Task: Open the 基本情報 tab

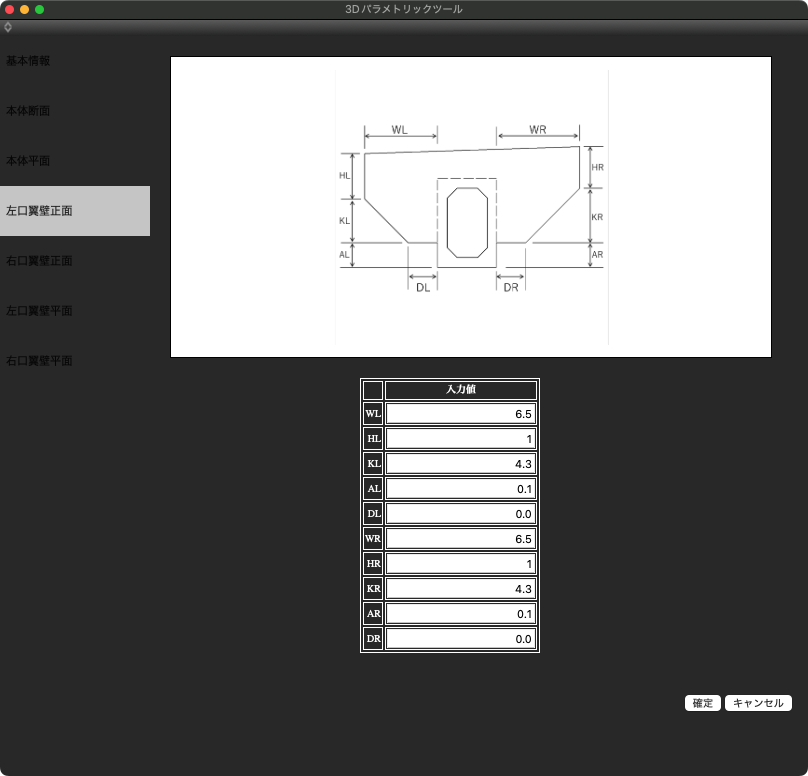Action: coord(28,61)
